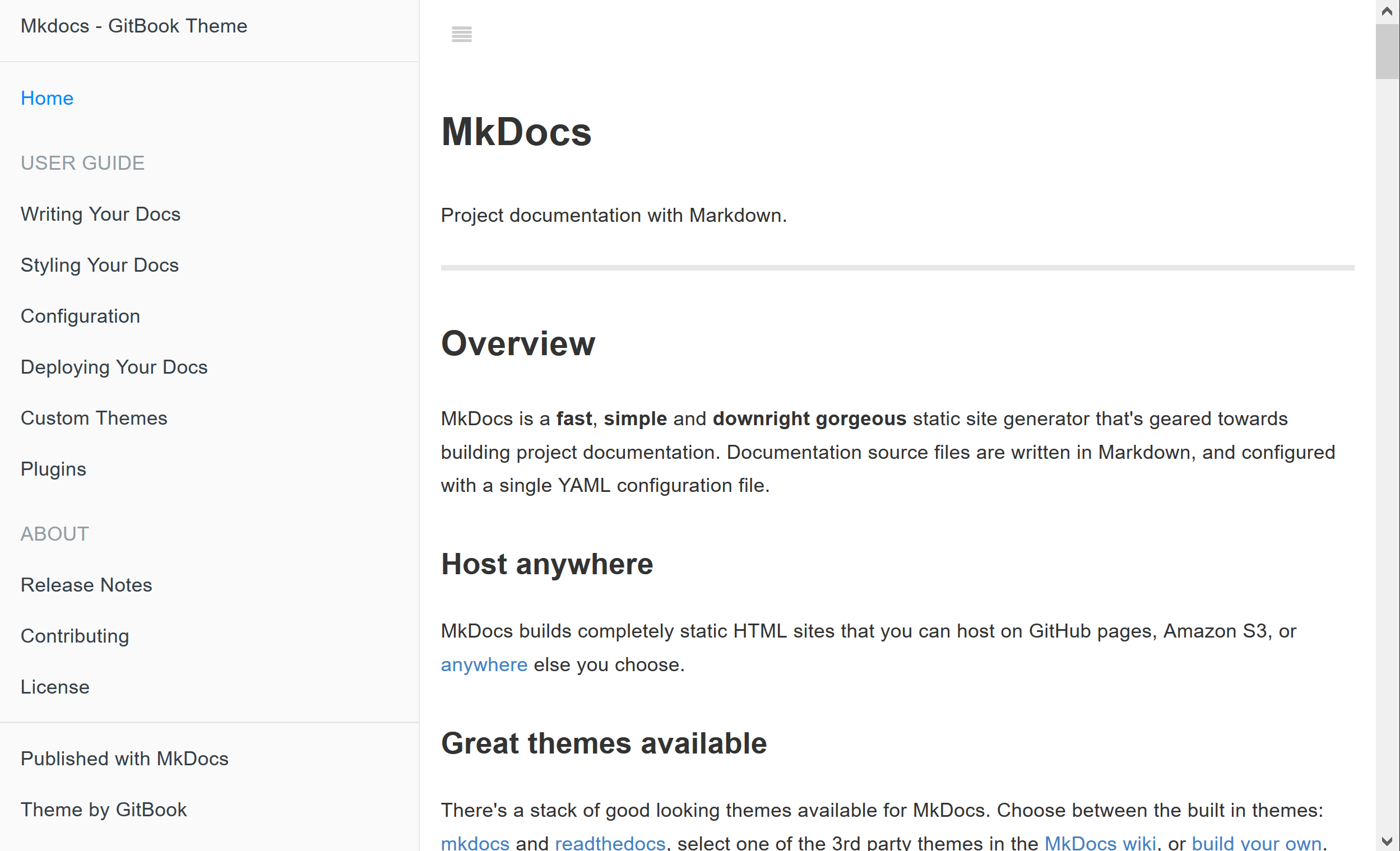The height and width of the screenshot is (851, 1400).
Task: Open the License page
Action: [54, 687]
